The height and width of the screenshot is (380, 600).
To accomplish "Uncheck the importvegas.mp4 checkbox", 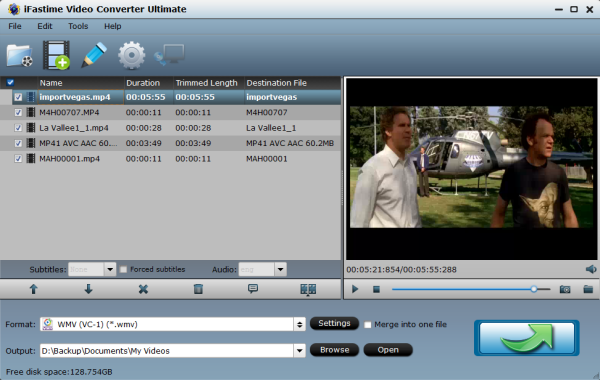I will click(x=18, y=97).
